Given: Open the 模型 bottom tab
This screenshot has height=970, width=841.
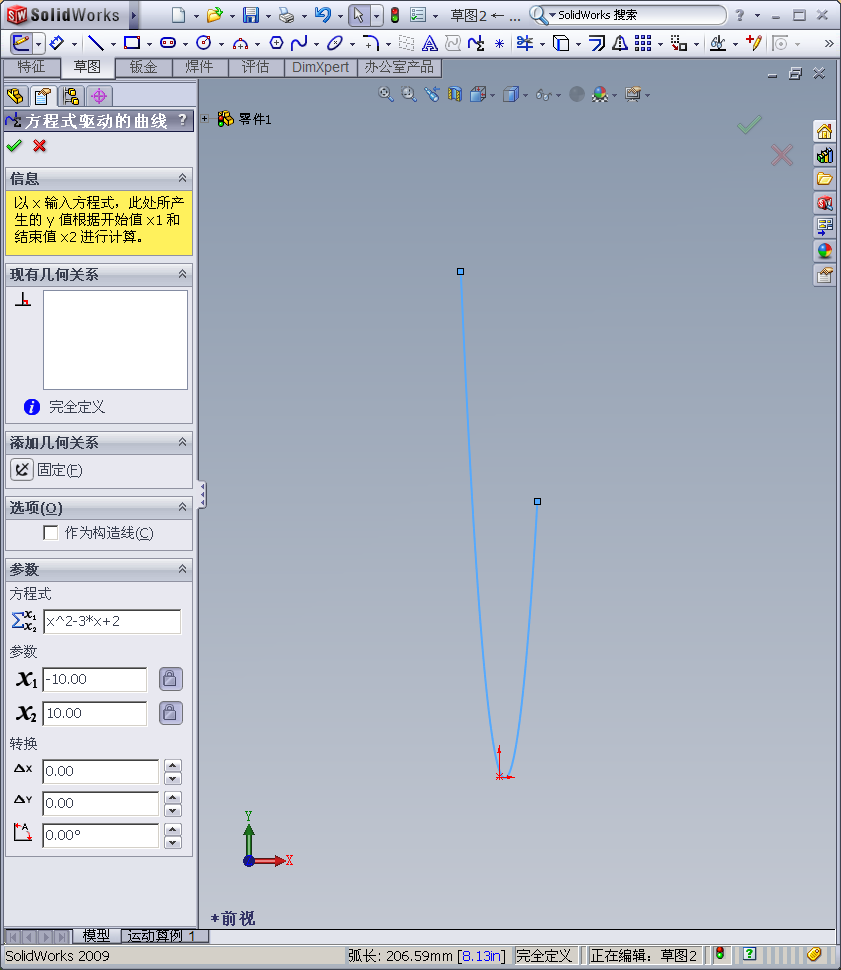Looking at the screenshot, I should pos(96,936).
